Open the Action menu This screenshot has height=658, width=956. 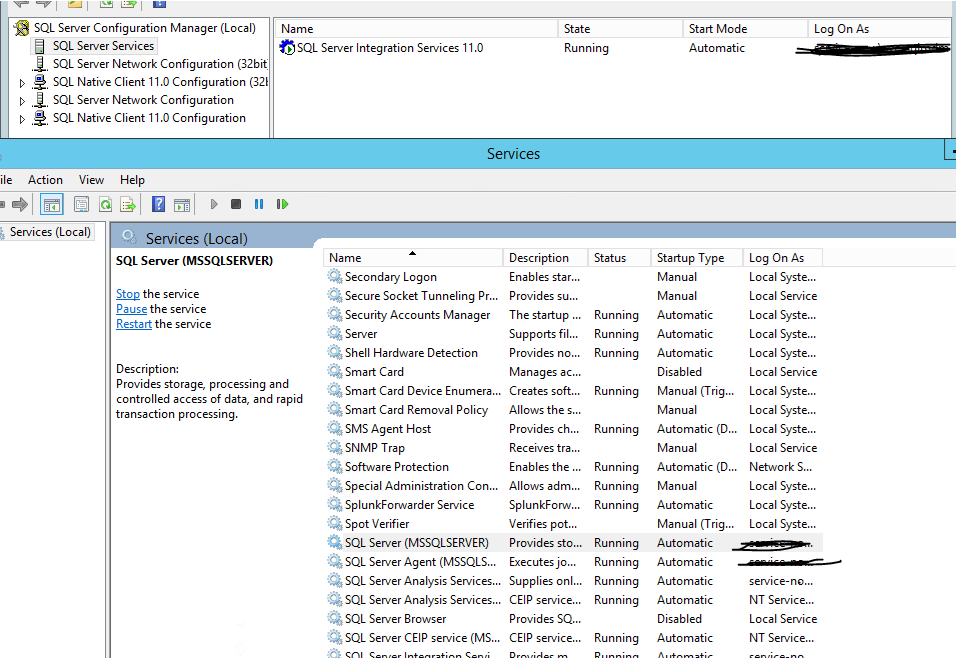coord(45,180)
